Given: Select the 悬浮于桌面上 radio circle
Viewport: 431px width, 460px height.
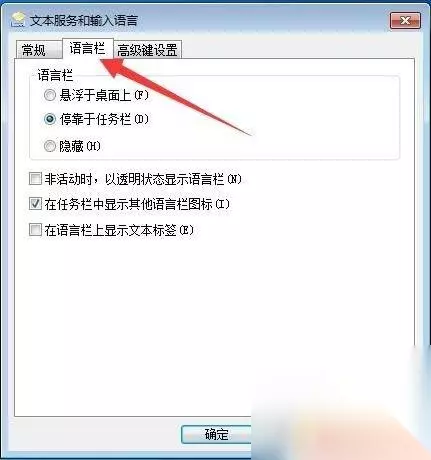Looking at the screenshot, I should [50, 95].
